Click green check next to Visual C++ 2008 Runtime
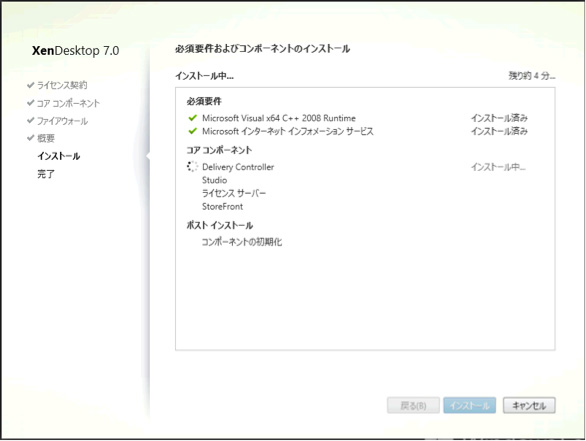This screenshot has height=441, width=586. click(x=192, y=118)
